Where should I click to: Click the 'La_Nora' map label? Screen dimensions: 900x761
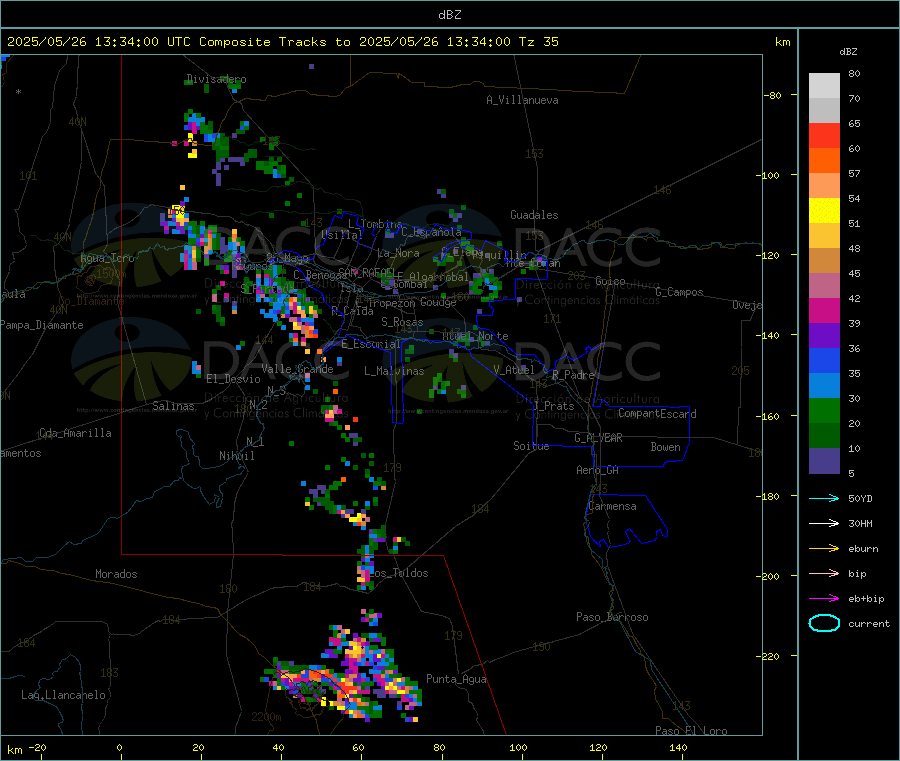coord(398,253)
